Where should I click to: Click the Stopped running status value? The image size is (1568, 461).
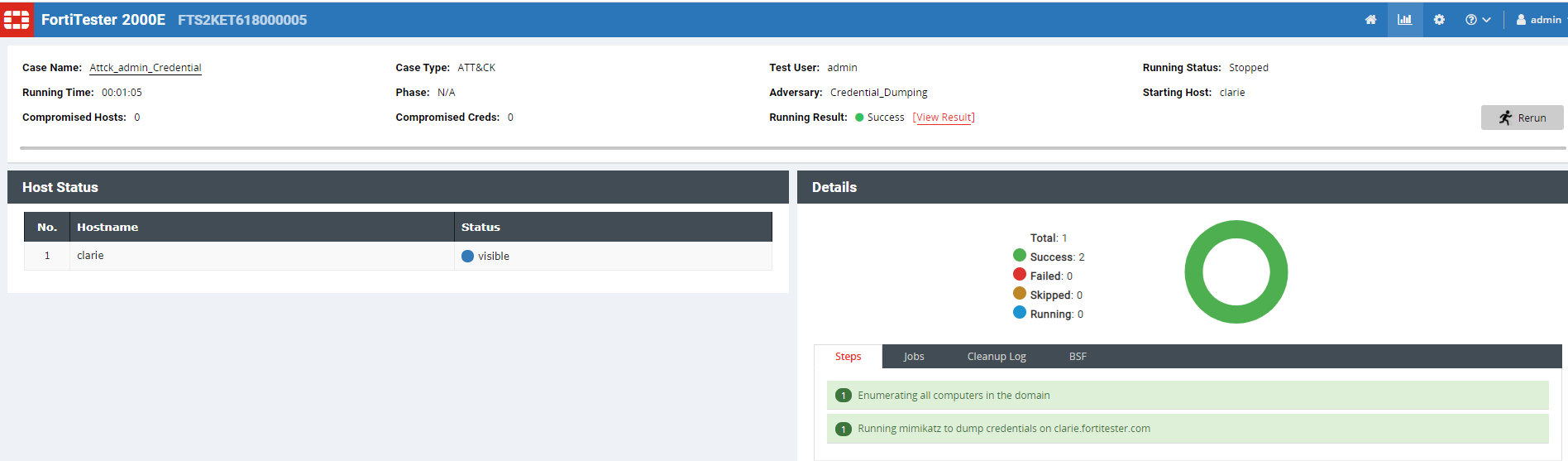[x=1248, y=68]
